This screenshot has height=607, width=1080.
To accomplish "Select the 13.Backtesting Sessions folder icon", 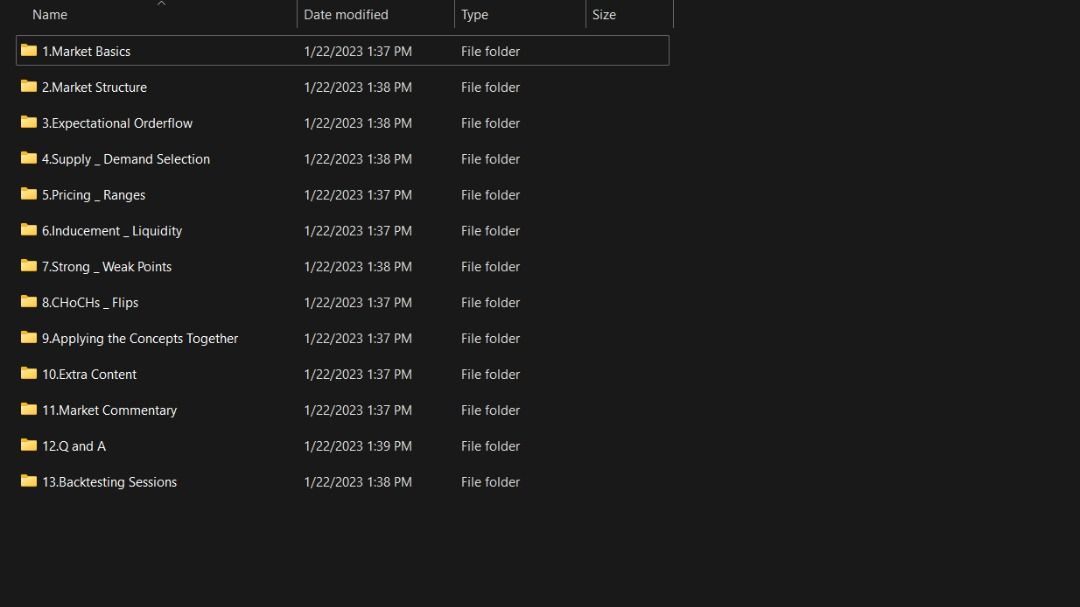I will pos(29,482).
